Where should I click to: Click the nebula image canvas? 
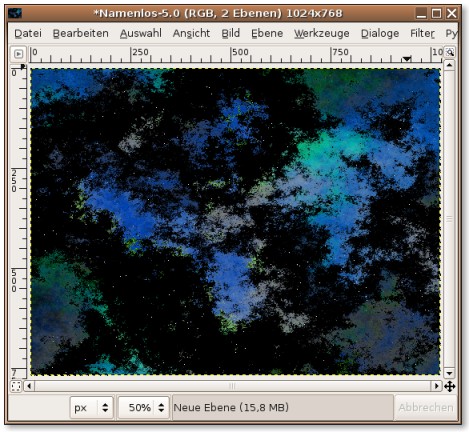[235, 222]
